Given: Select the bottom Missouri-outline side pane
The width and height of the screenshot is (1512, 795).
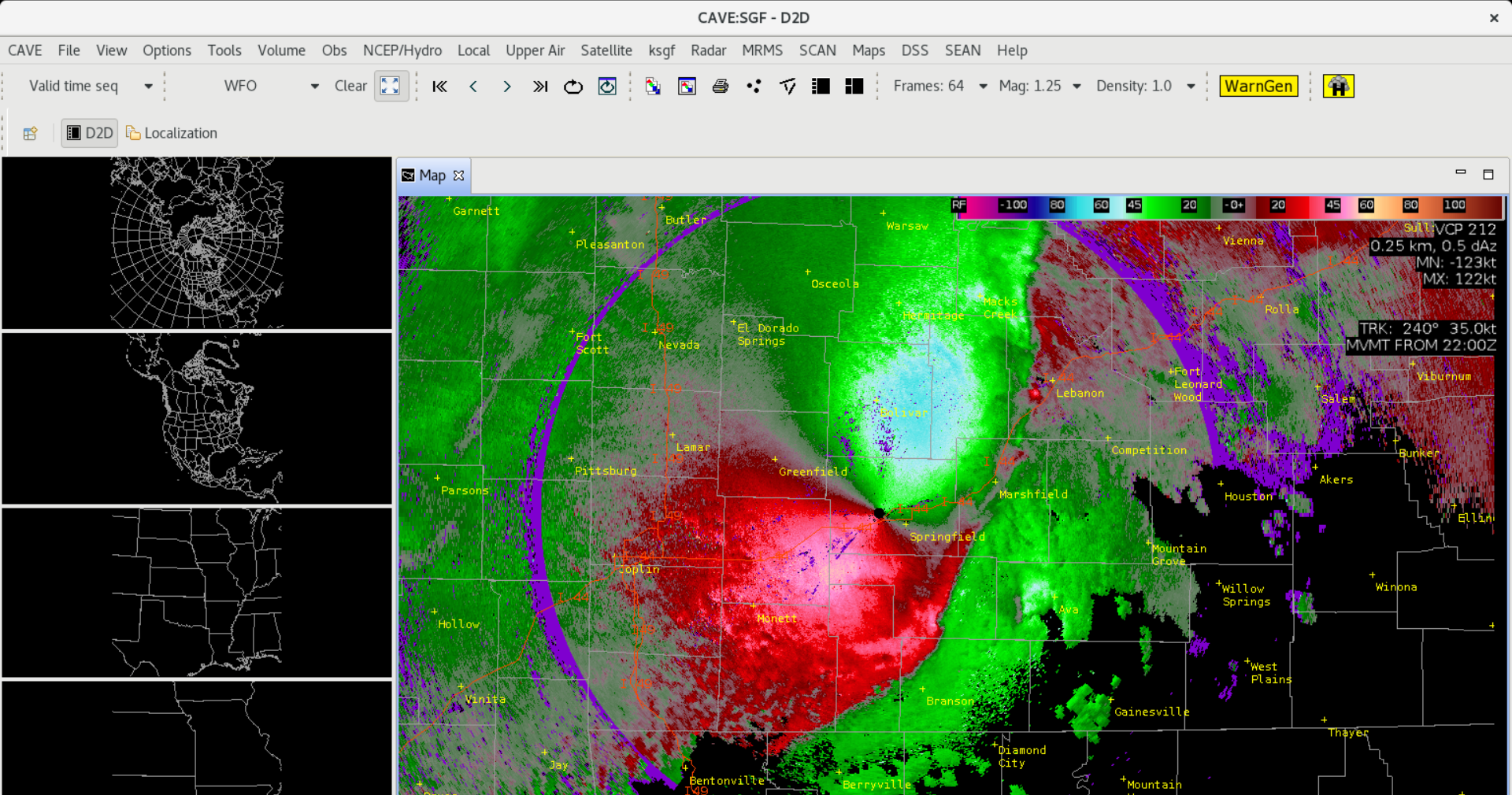Looking at the screenshot, I should point(197,738).
